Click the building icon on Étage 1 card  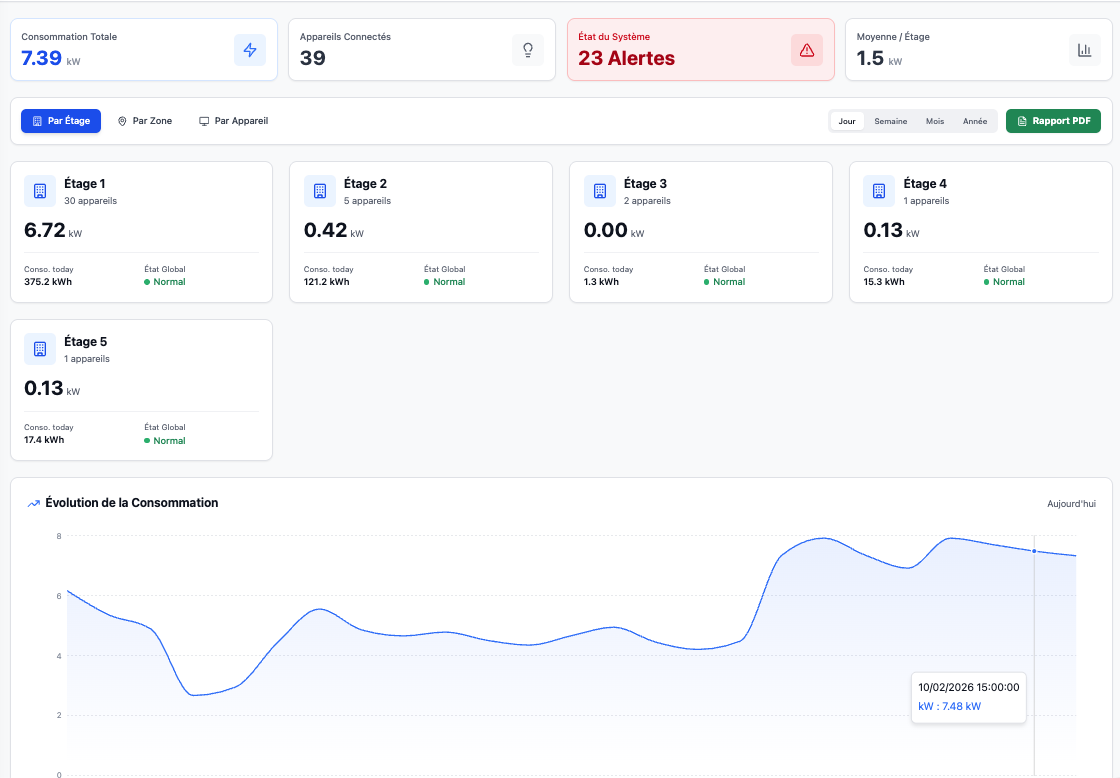click(x=40, y=191)
